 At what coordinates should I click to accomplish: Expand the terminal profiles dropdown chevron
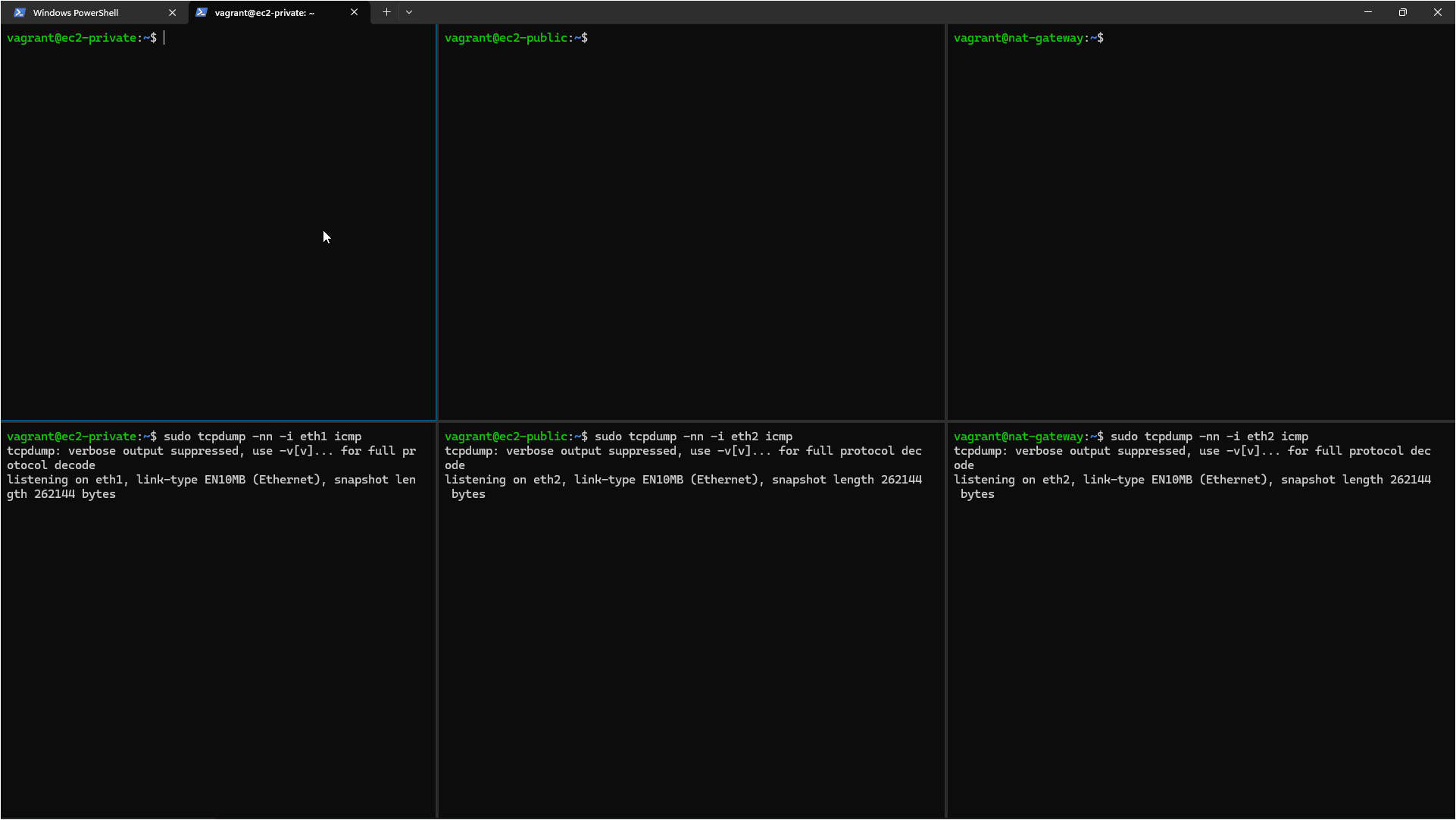[409, 12]
